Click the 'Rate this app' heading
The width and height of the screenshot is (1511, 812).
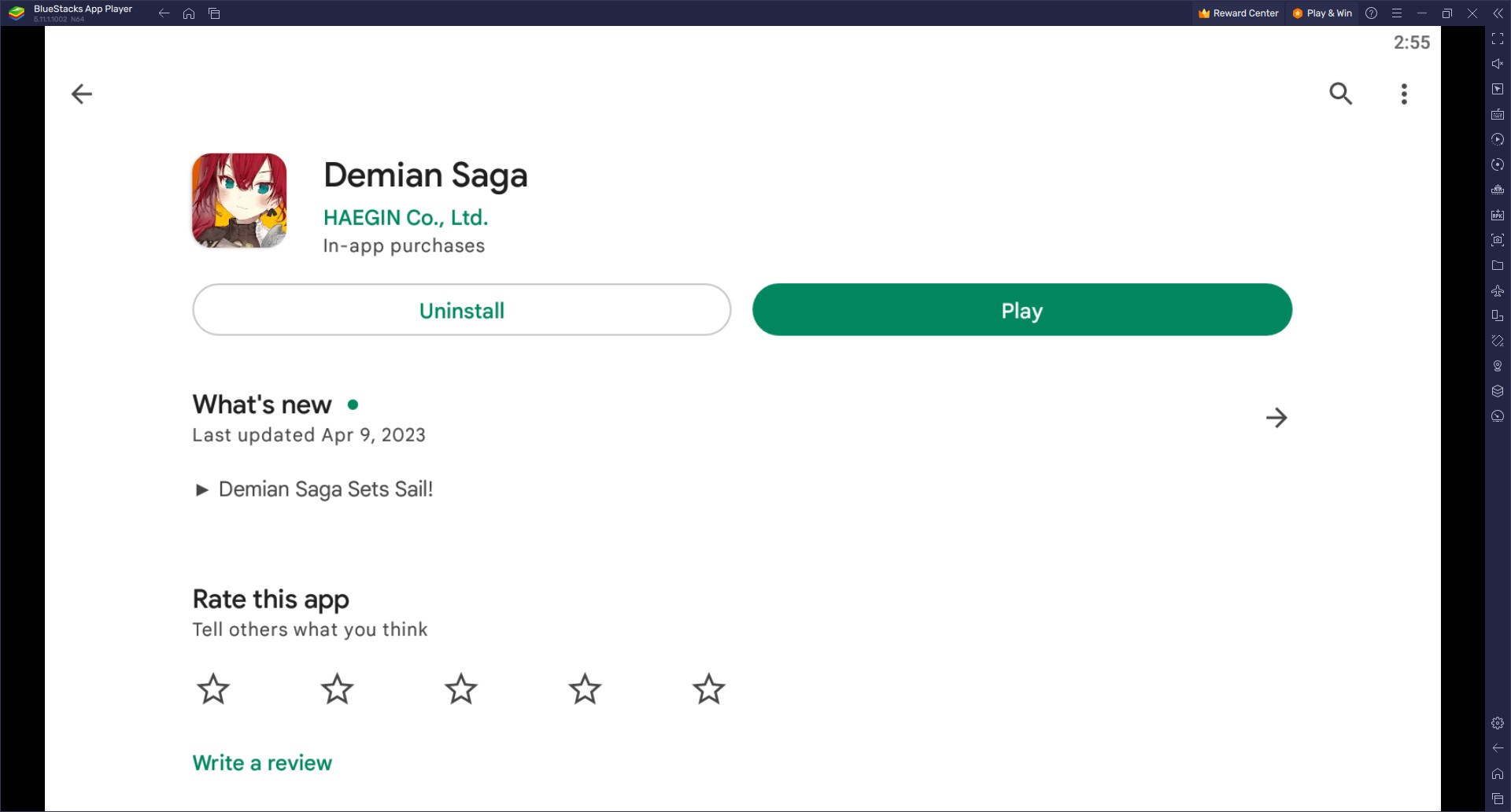[271, 600]
